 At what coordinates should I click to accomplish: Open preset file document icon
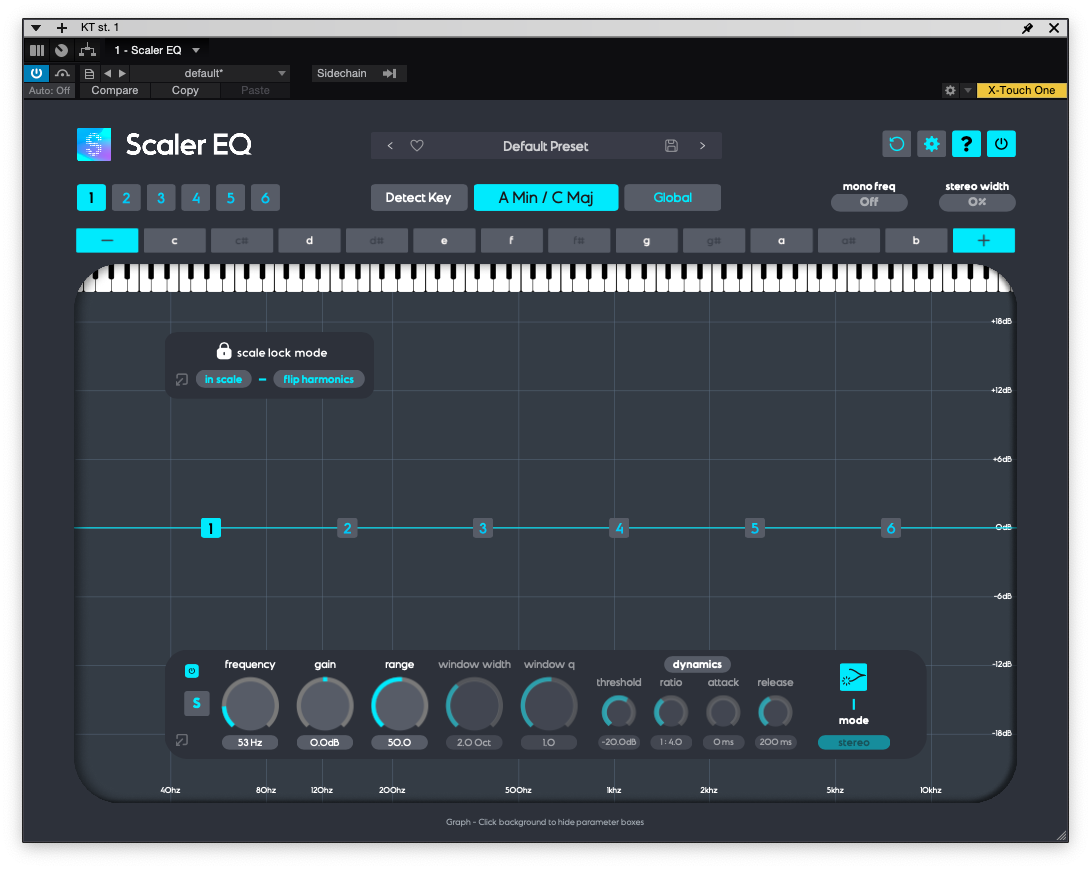(x=89, y=73)
